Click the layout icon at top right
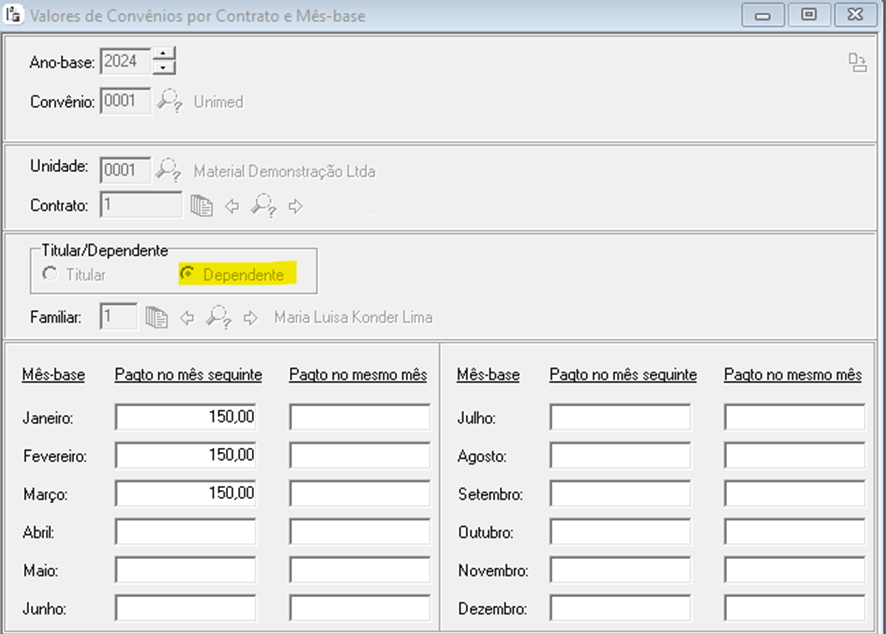Viewport: 886px width, 634px height. tap(857, 63)
